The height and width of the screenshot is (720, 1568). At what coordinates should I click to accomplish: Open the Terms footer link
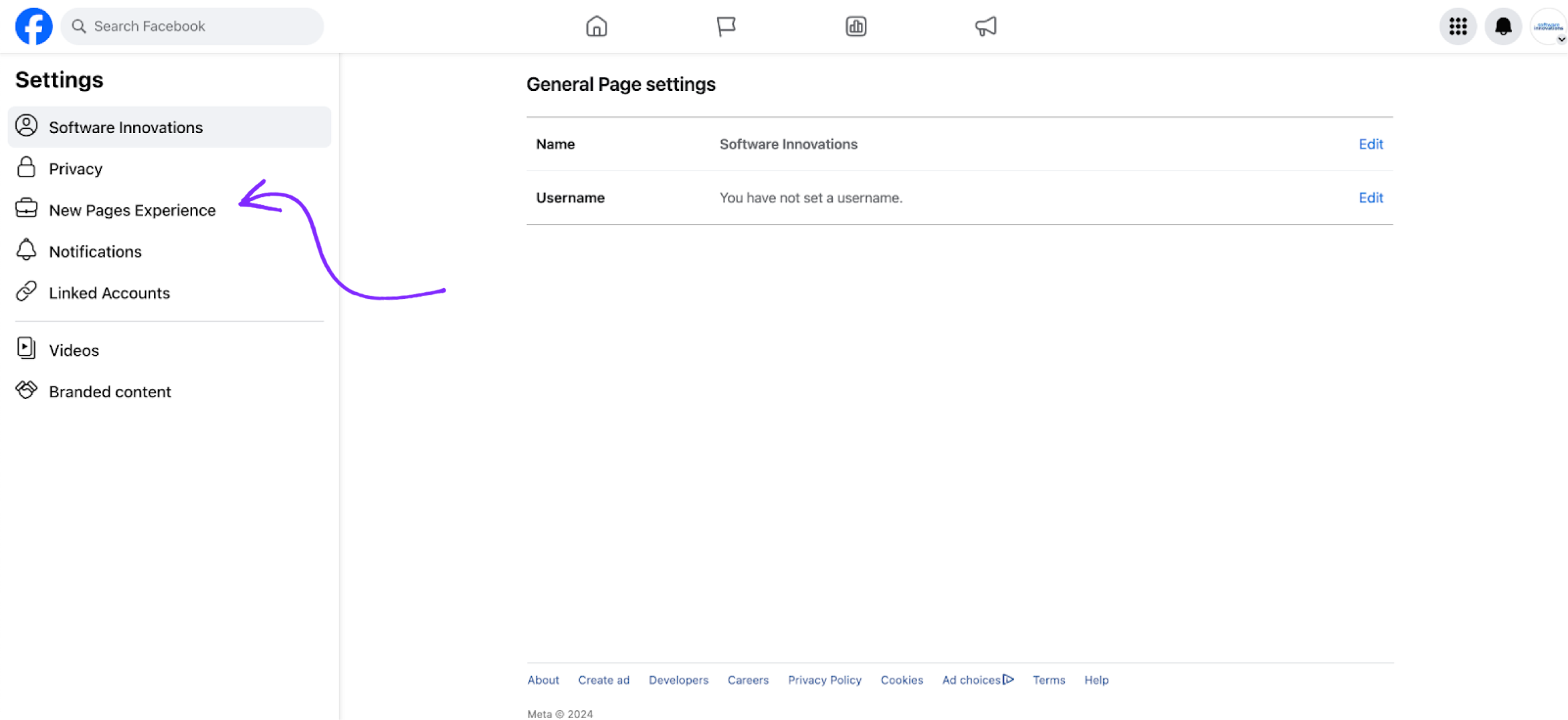pyautogui.click(x=1048, y=680)
